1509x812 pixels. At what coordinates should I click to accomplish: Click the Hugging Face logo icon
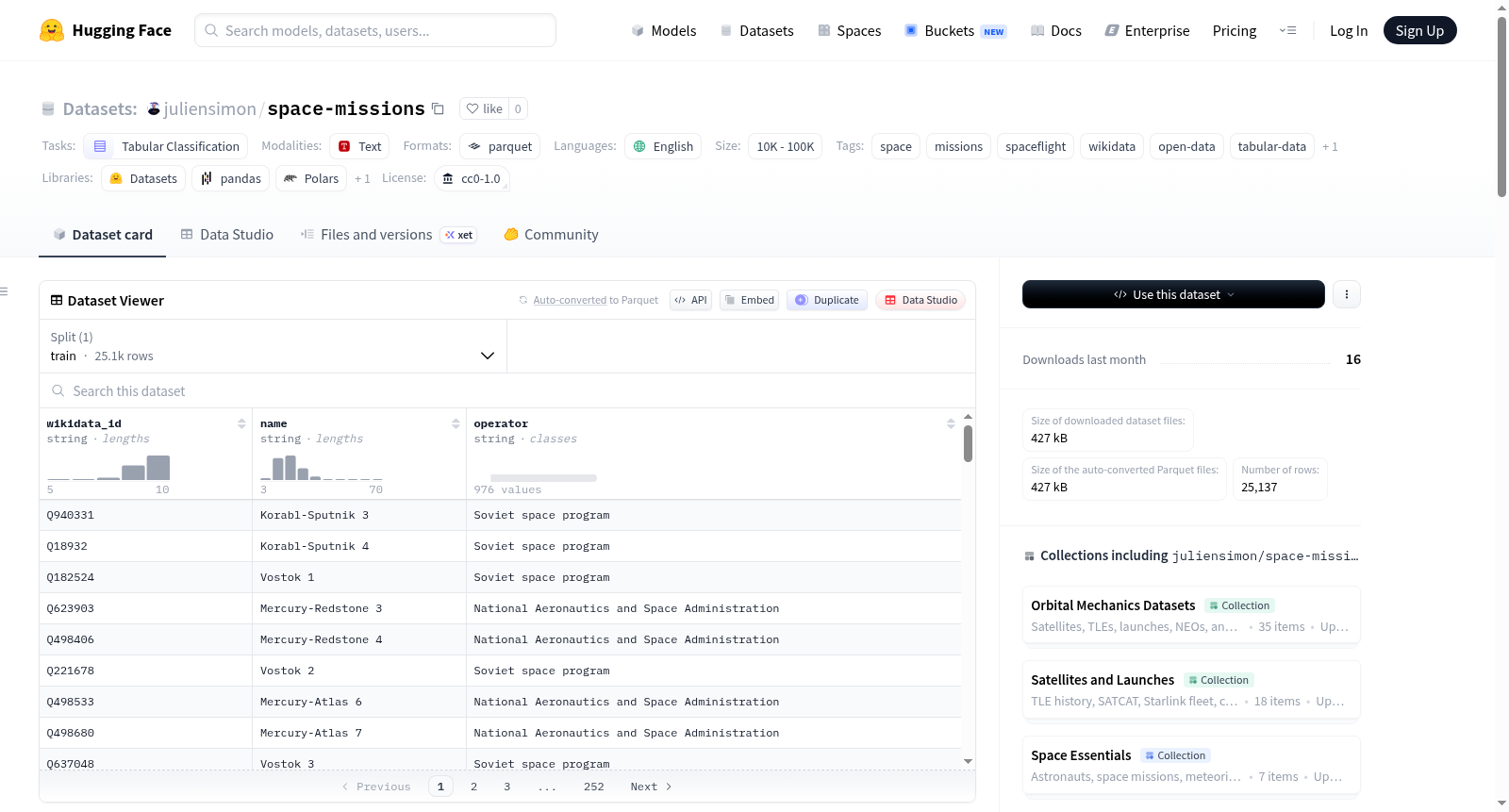(52, 30)
